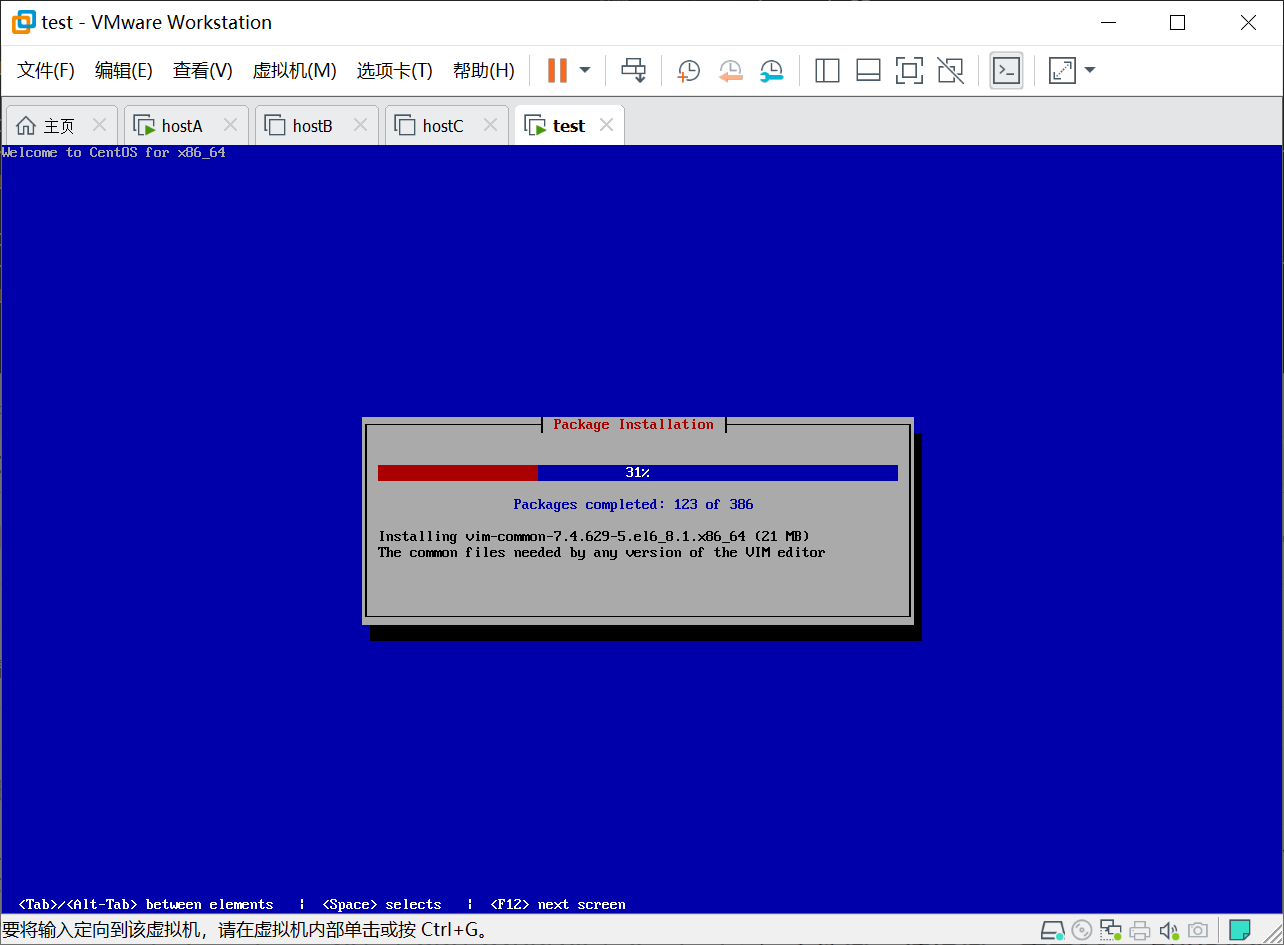The image size is (1284, 945).
Task: Open the 编辑(E) menu
Action: point(123,70)
